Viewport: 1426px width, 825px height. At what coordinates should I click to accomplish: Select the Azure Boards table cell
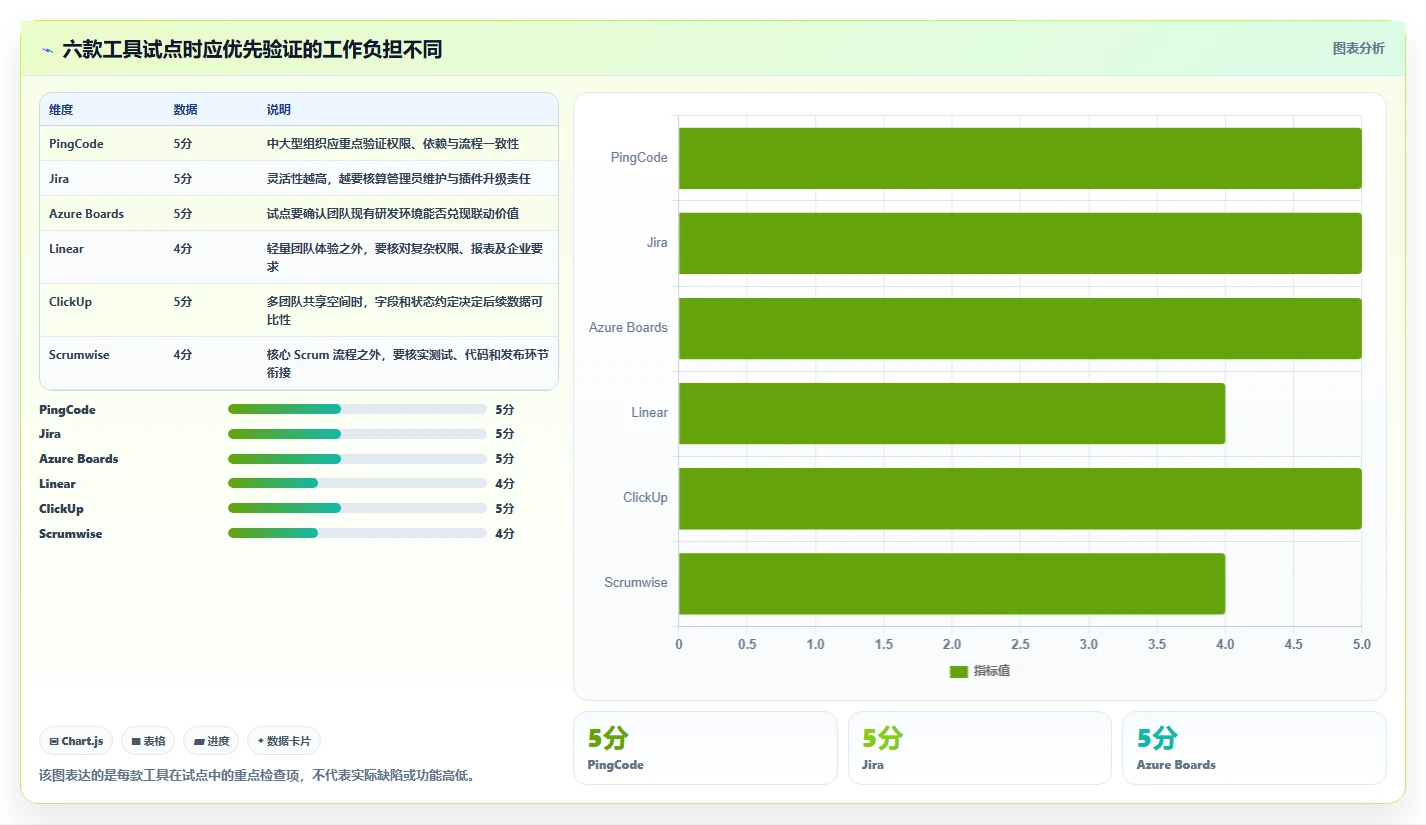click(86, 214)
